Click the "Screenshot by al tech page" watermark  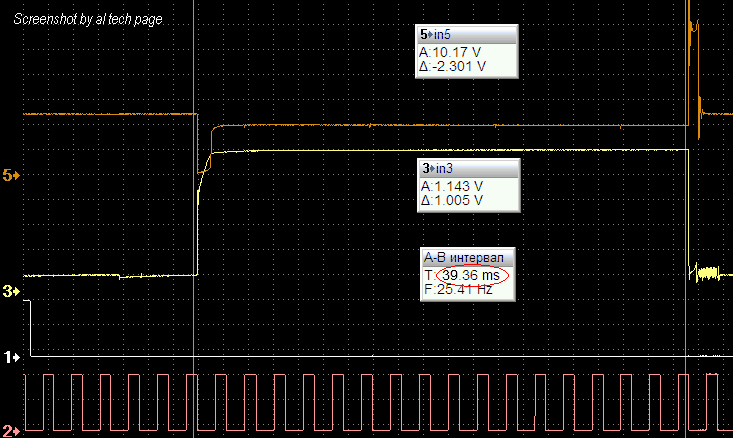click(x=84, y=20)
